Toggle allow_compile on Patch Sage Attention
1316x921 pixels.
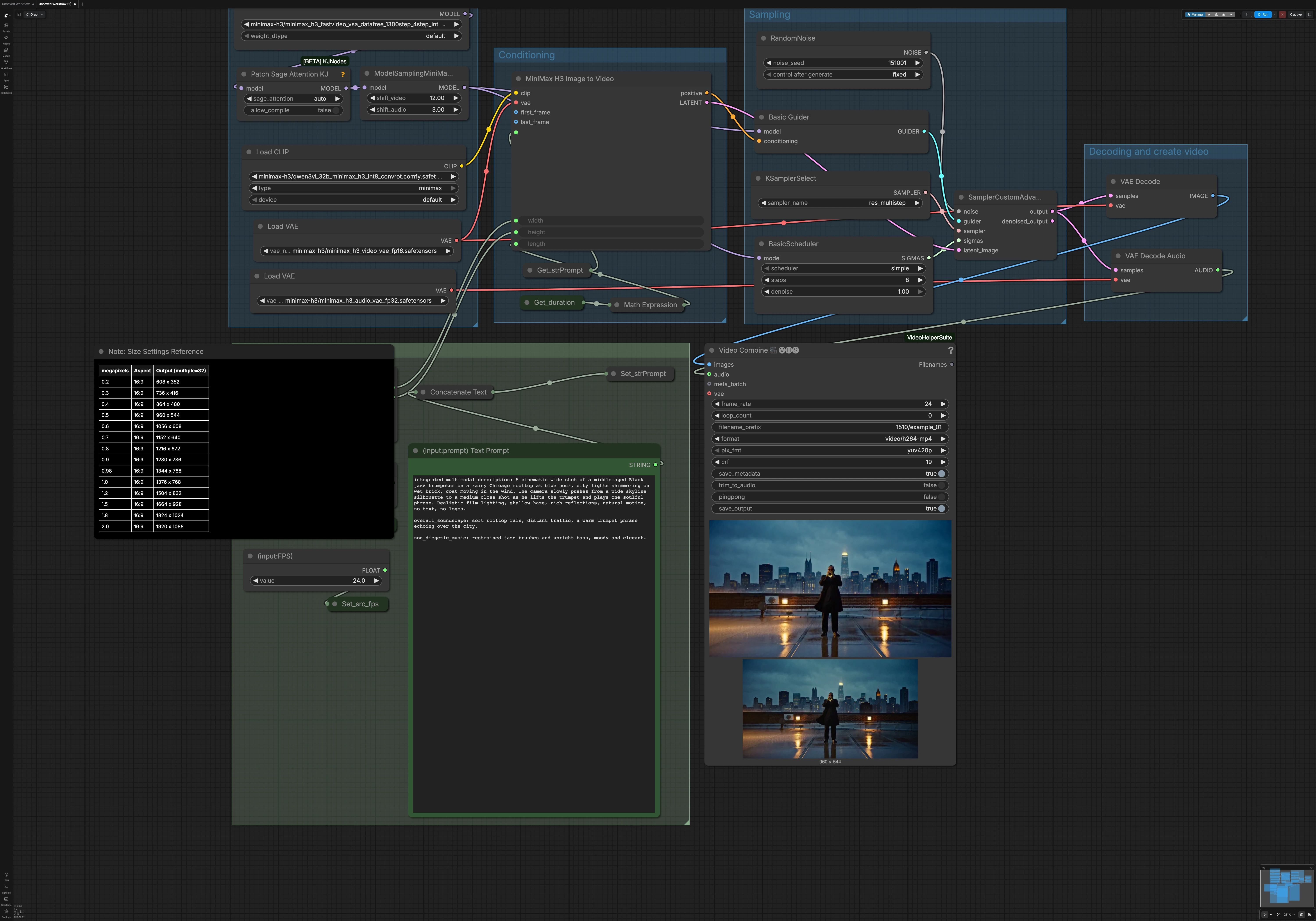[x=293, y=111]
